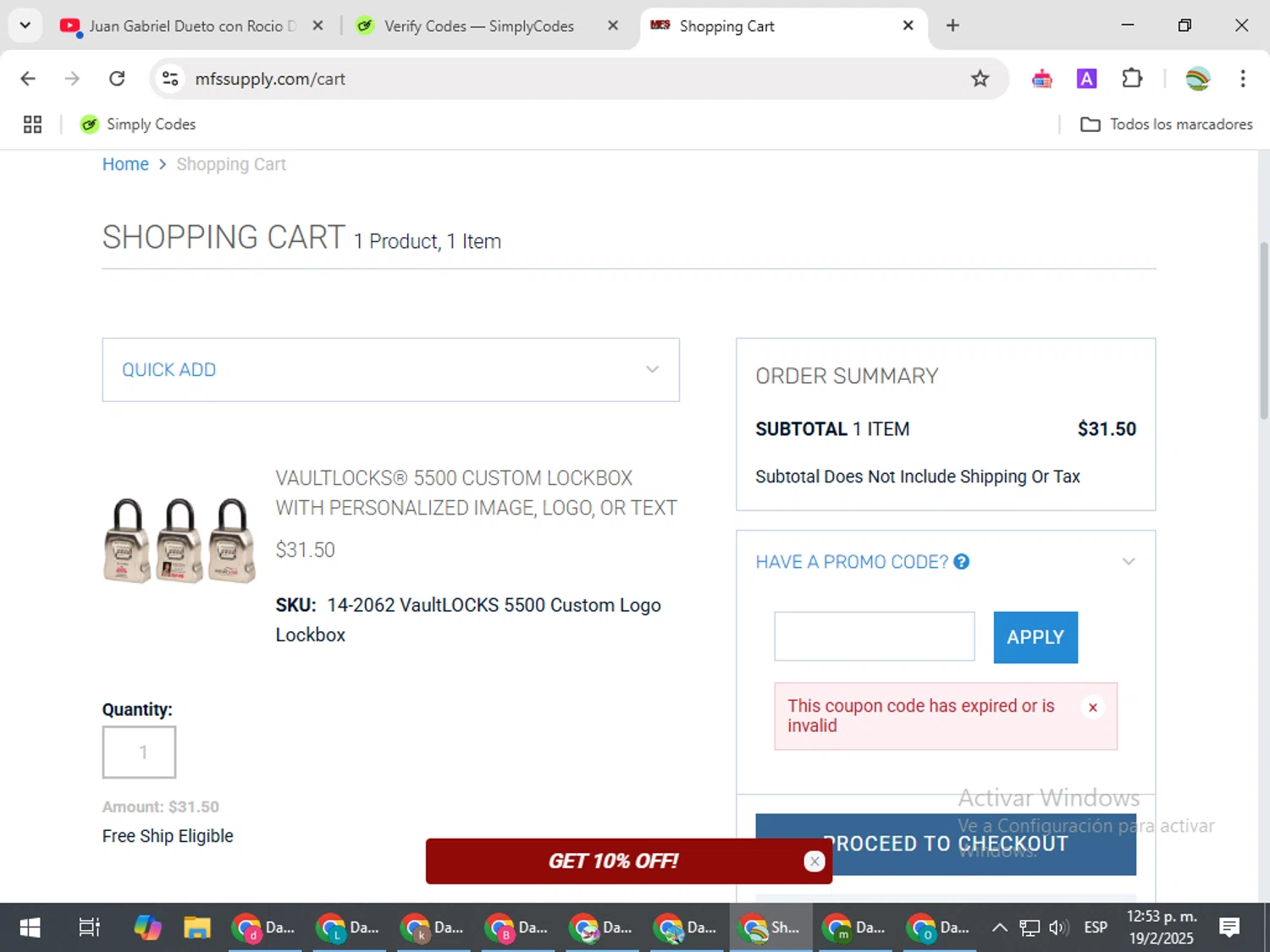Screen dimensions: 1270x952
Task: Apply the promo code
Action: click(1035, 637)
